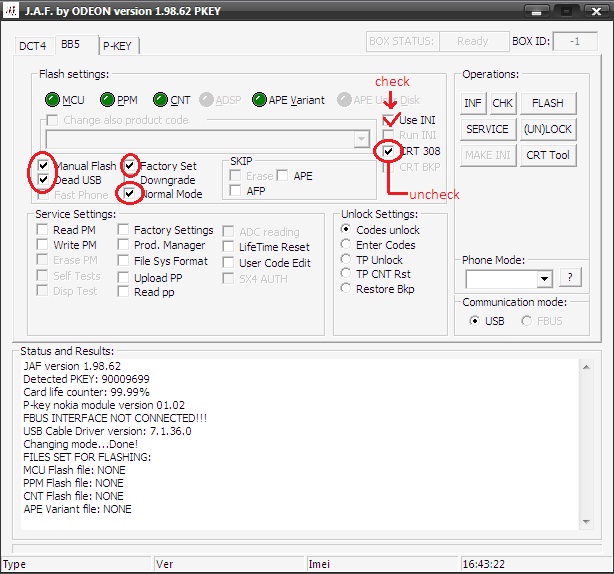Screen dimensions: 614x574
Task: Click the JAF app icon in title bar
Action: [11, 11]
